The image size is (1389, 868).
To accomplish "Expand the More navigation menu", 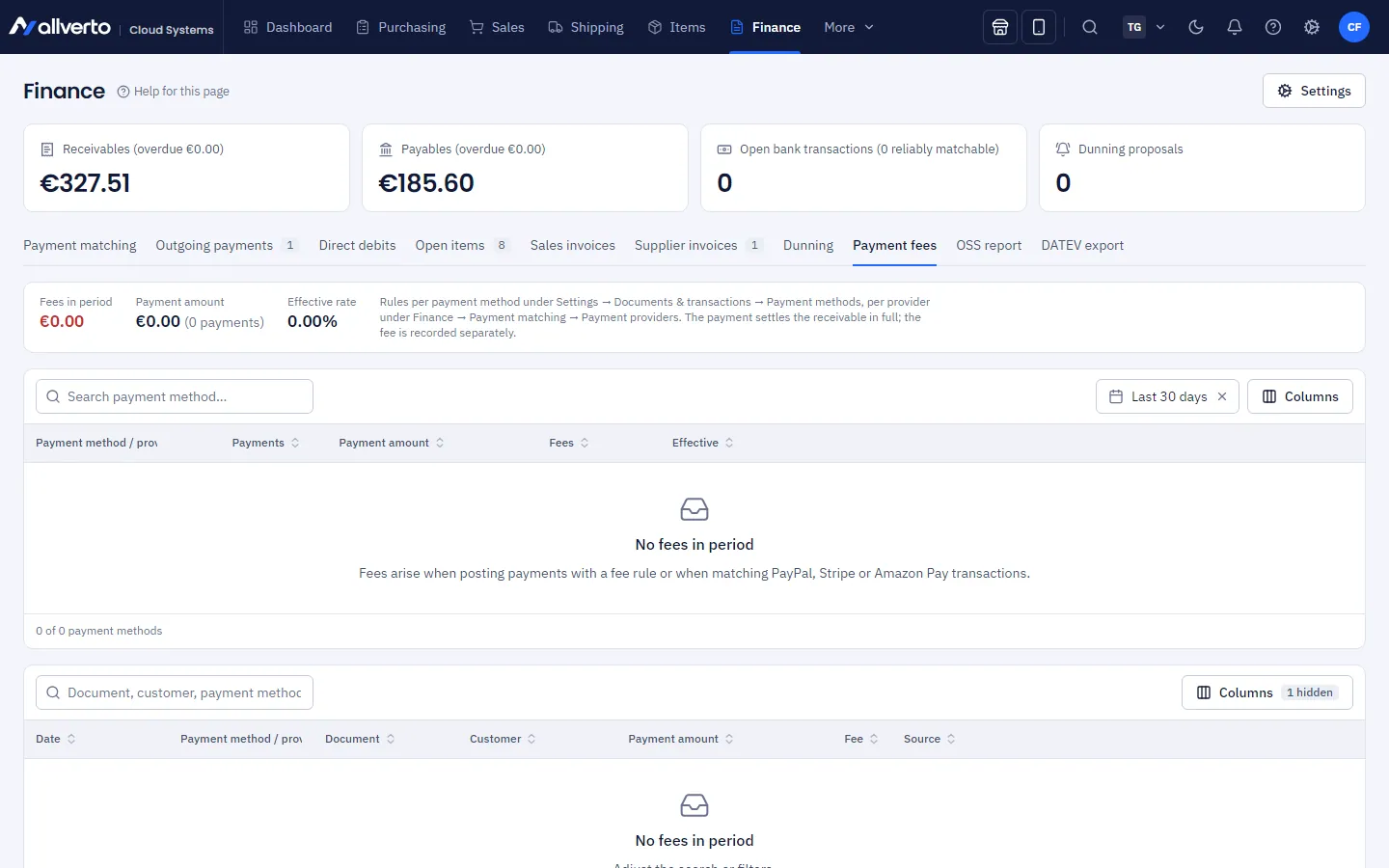I will [x=849, y=27].
